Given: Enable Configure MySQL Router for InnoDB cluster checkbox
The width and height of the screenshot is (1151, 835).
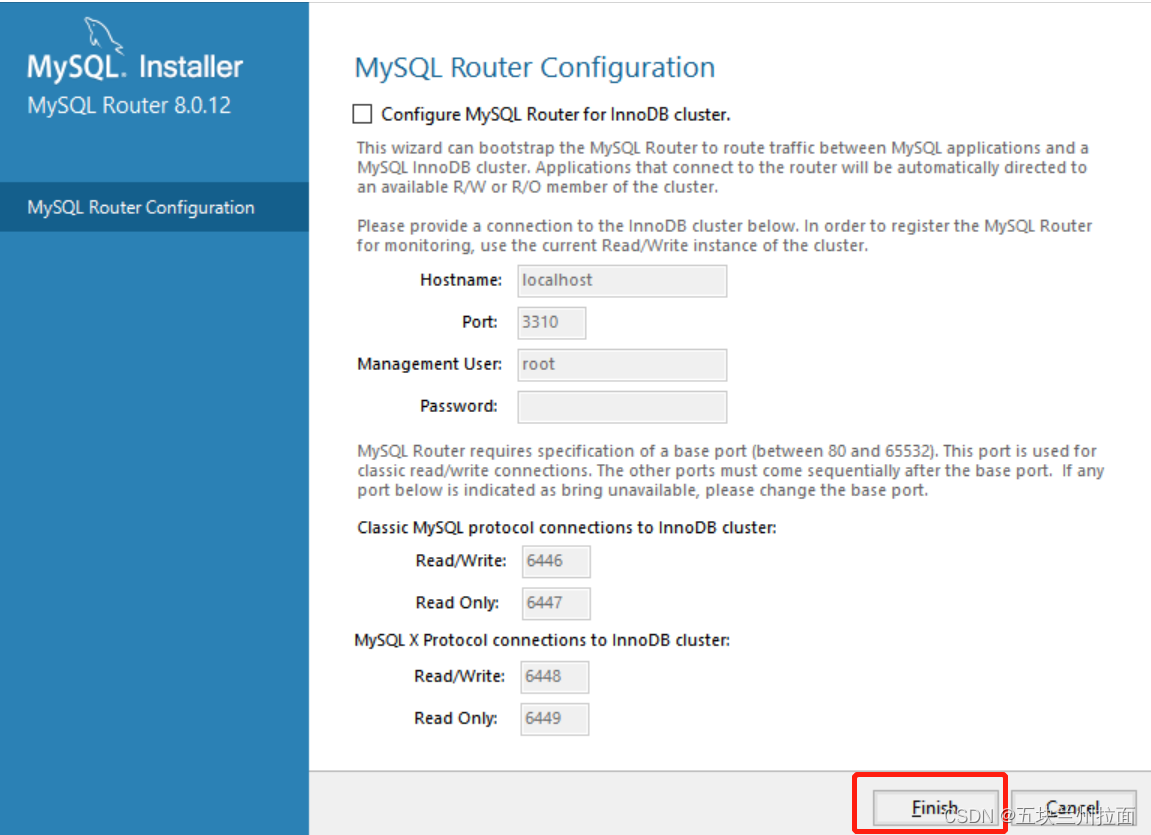Looking at the screenshot, I should (x=362, y=114).
